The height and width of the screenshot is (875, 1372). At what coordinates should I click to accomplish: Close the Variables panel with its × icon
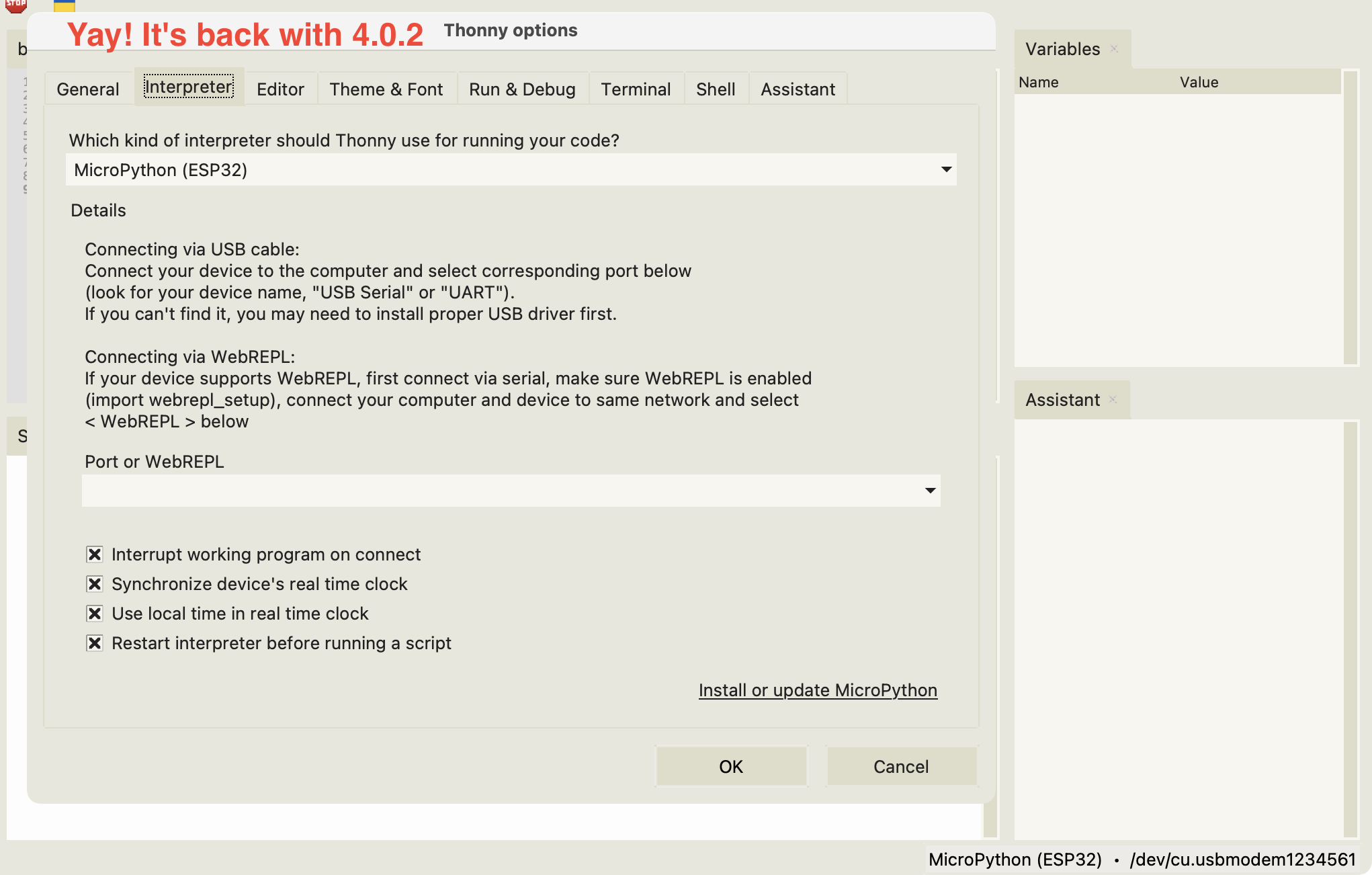1115,48
